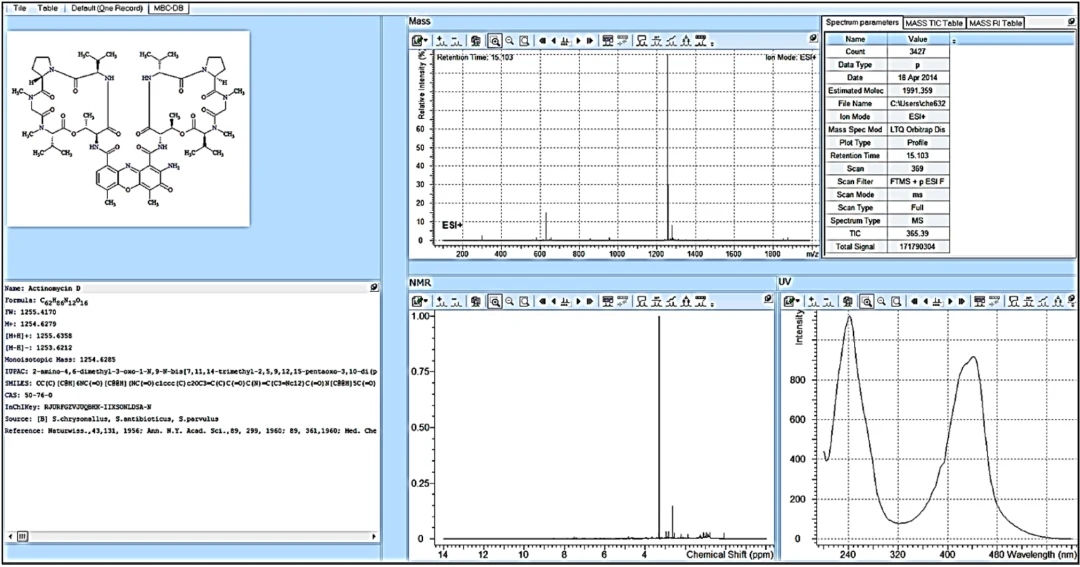1080x567 pixels.
Task: Open the export dropdown in UV toolbar
Action: pyautogui.click(x=791, y=301)
